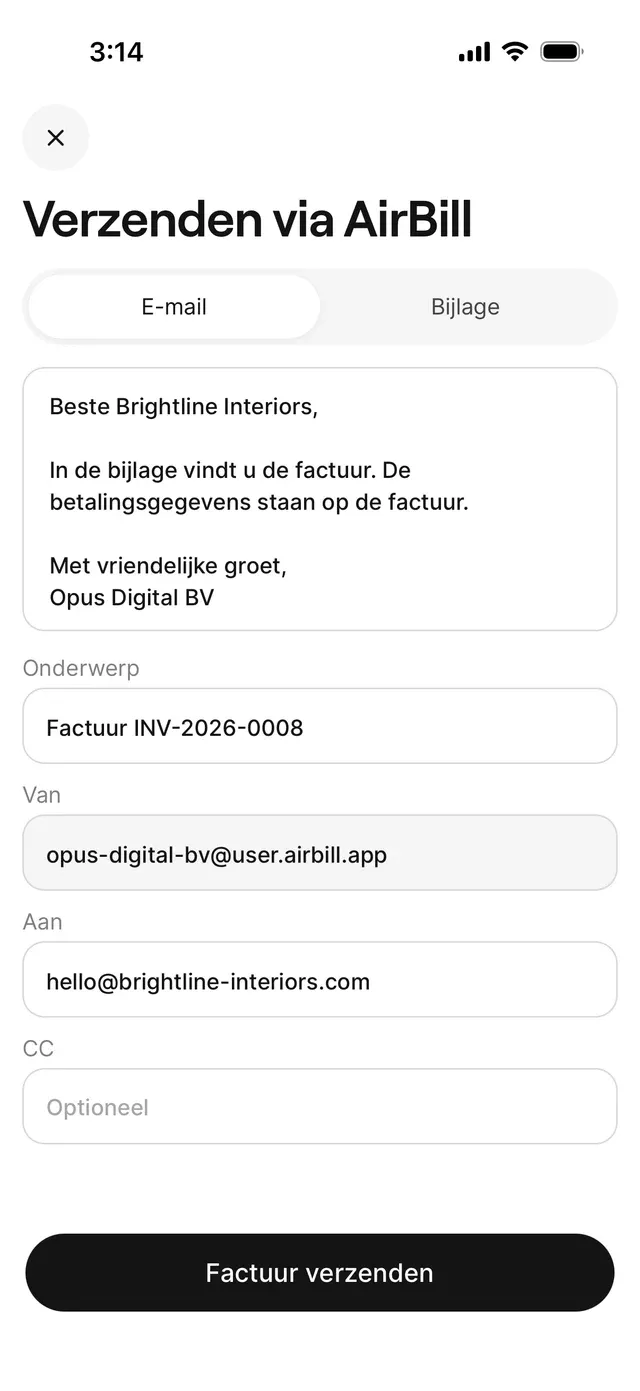Image resolution: width=640 pixels, height=1391 pixels.
Task: Click the Van label above the sender field
Action: pyautogui.click(x=42, y=795)
